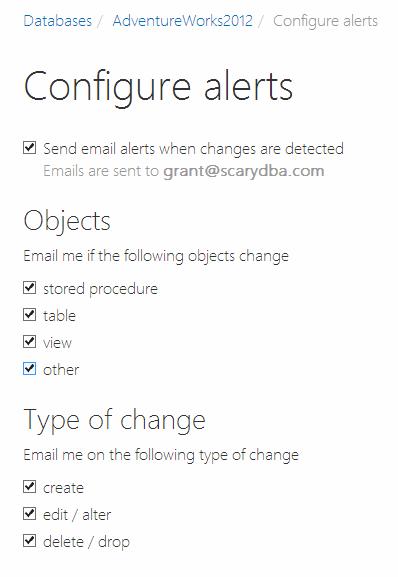Toggle the edit / alter checkbox
This screenshot has width=398, height=577.
(x=29, y=513)
